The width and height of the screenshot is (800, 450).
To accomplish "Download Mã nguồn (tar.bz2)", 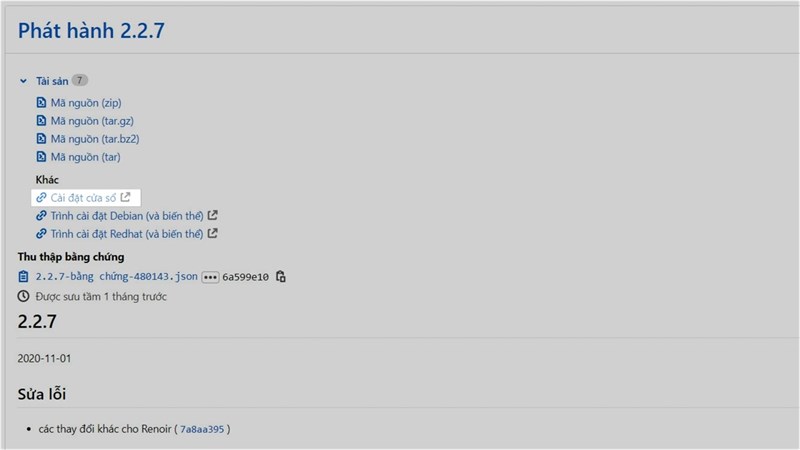I will pos(94,139).
